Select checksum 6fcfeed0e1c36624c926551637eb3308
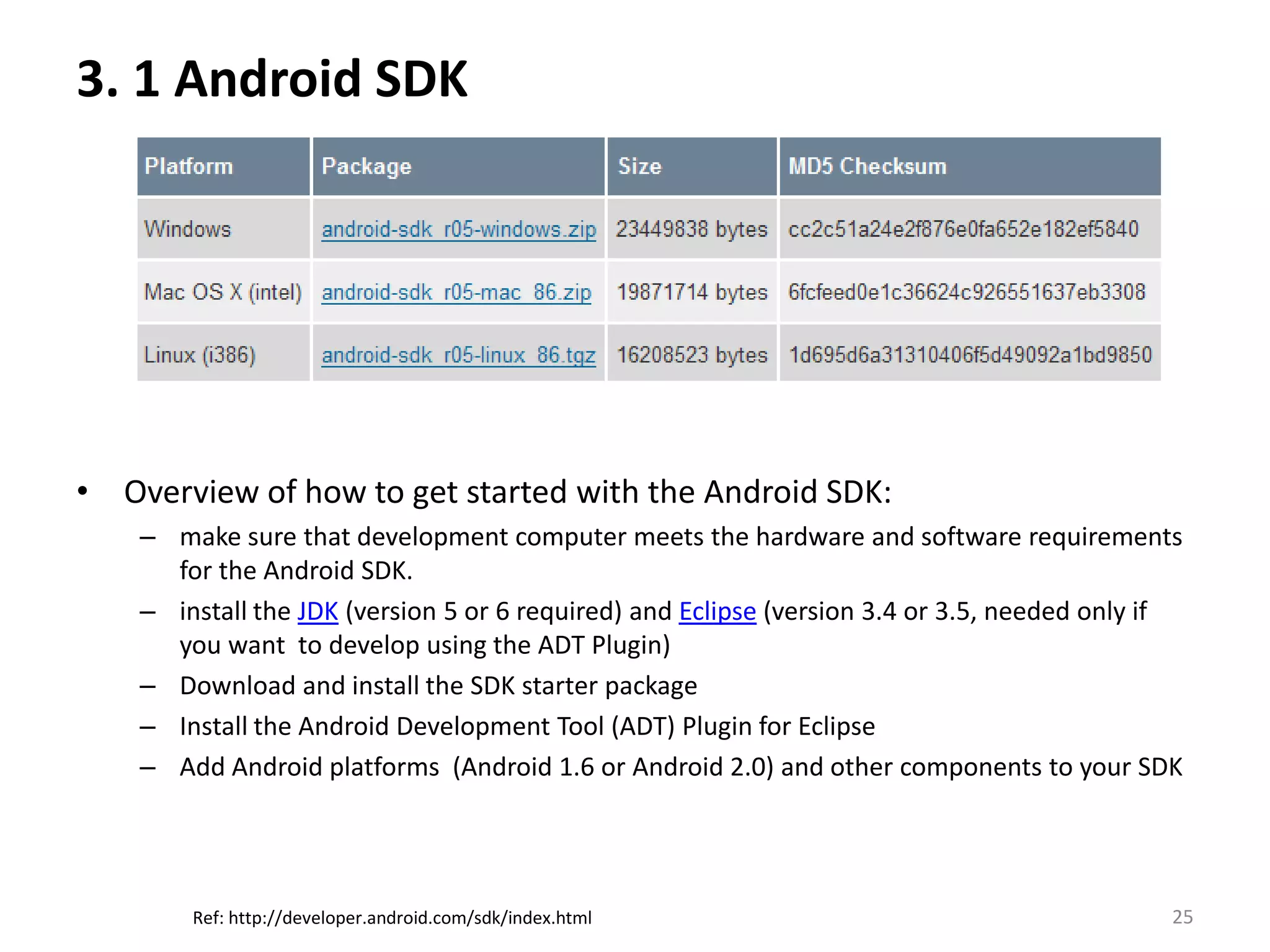Image resolution: width=1270 pixels, height=952 pixels. [x=970, y=292]
